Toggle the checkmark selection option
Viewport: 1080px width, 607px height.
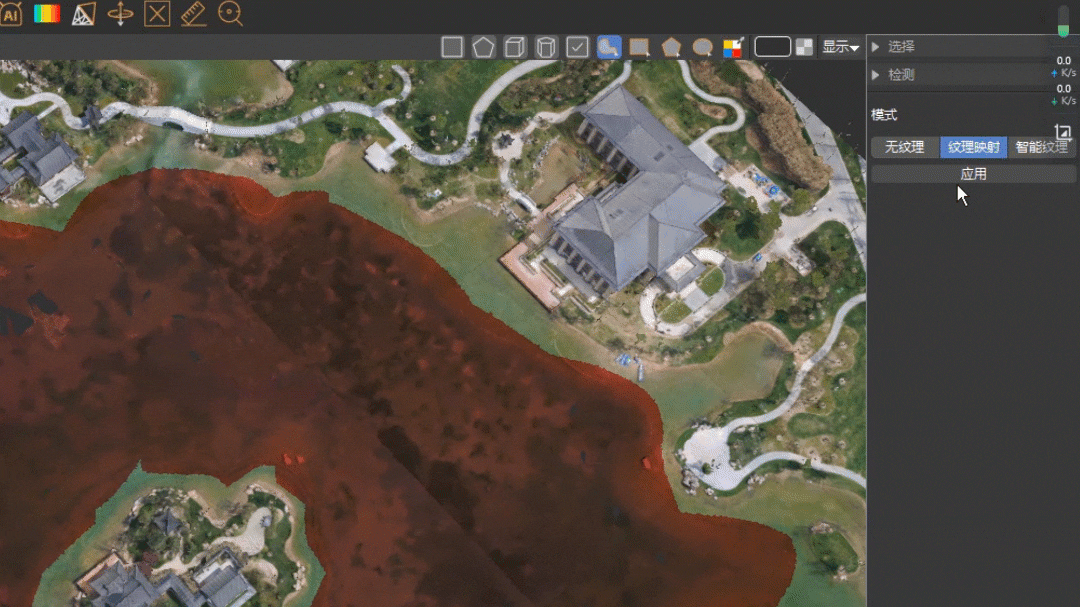(577, 47)
